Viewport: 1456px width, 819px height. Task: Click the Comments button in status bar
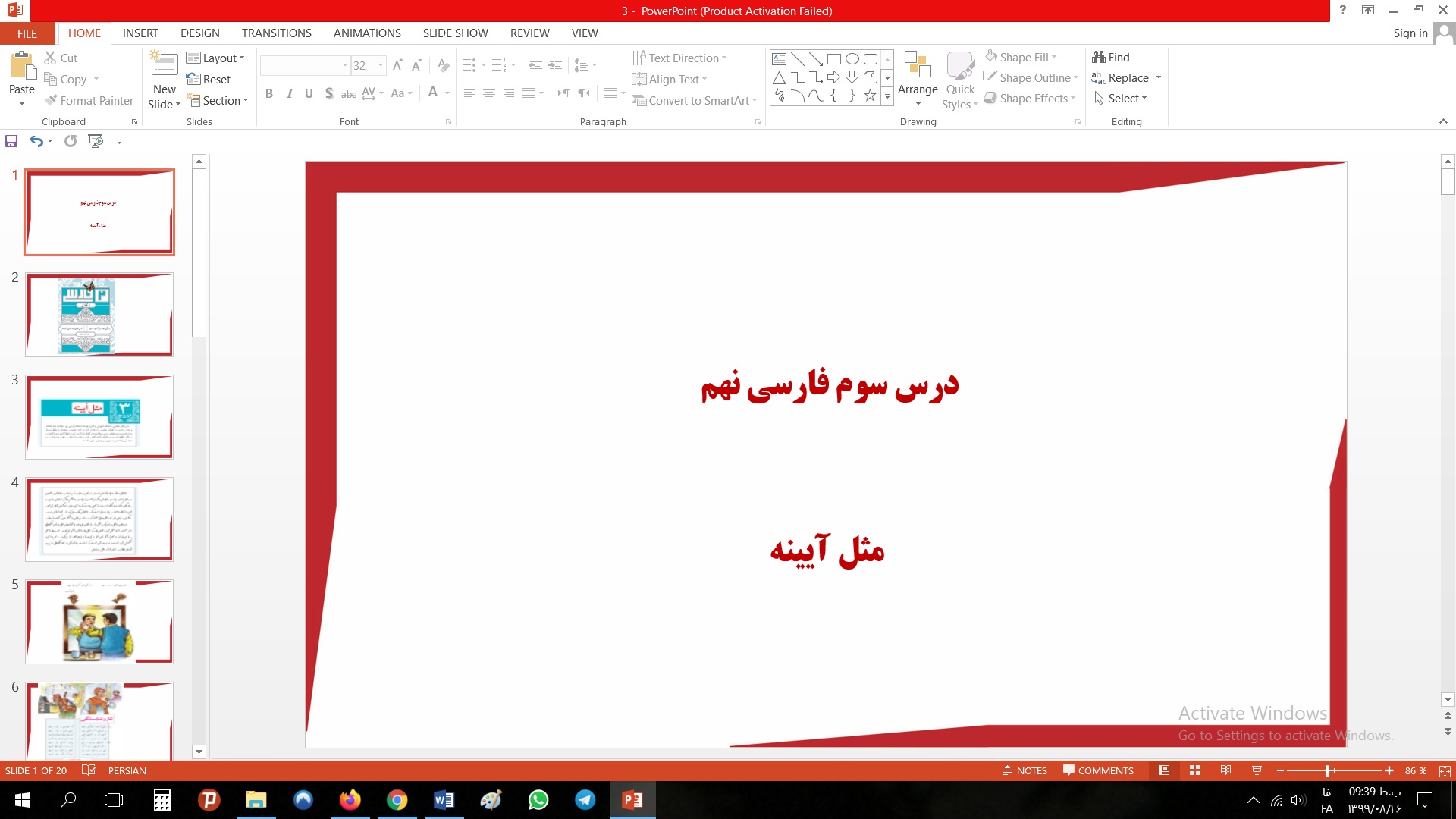click(x=1098, y=770)
